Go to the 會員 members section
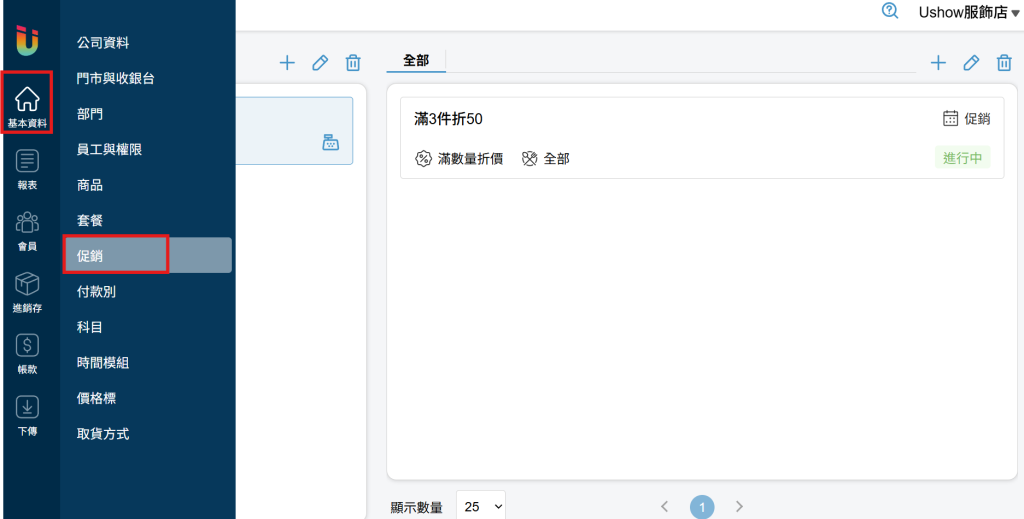The image size is (1024, 519). [27, 230]
